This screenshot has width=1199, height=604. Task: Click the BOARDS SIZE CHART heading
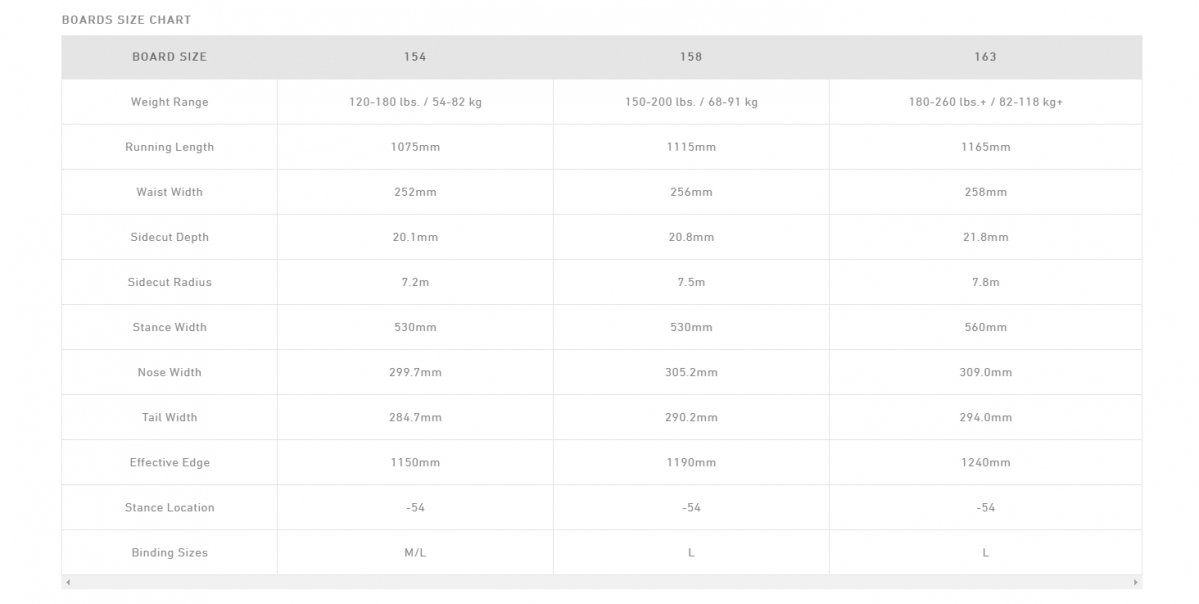click(126, 20)
